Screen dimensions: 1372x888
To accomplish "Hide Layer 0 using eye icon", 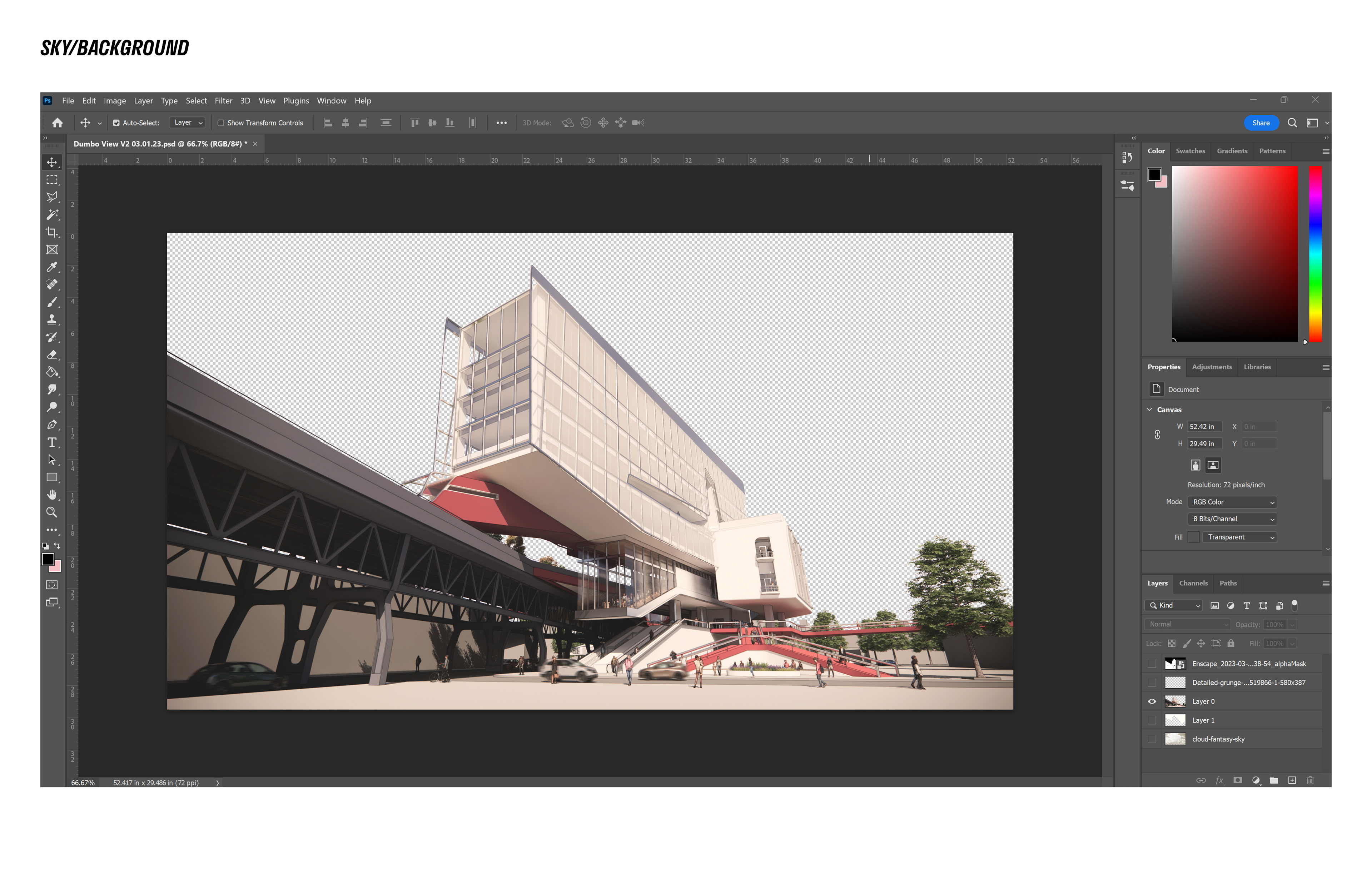I will 1152,702.
